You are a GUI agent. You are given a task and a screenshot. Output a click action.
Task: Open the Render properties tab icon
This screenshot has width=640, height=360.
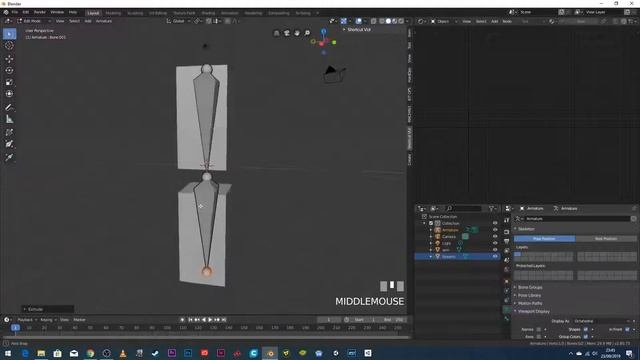(x=507, y=231)
